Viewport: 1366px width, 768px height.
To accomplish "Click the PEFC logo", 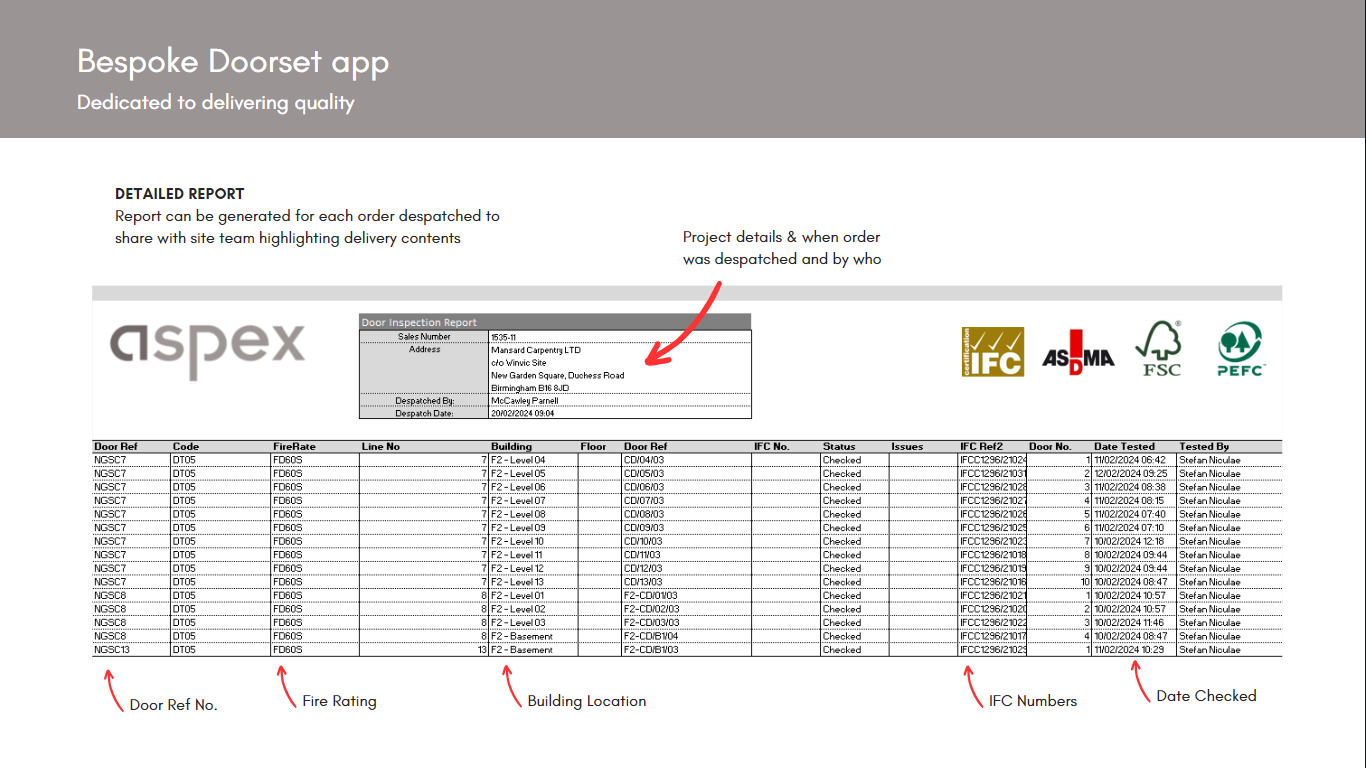I will click(x=1241, y=349).
